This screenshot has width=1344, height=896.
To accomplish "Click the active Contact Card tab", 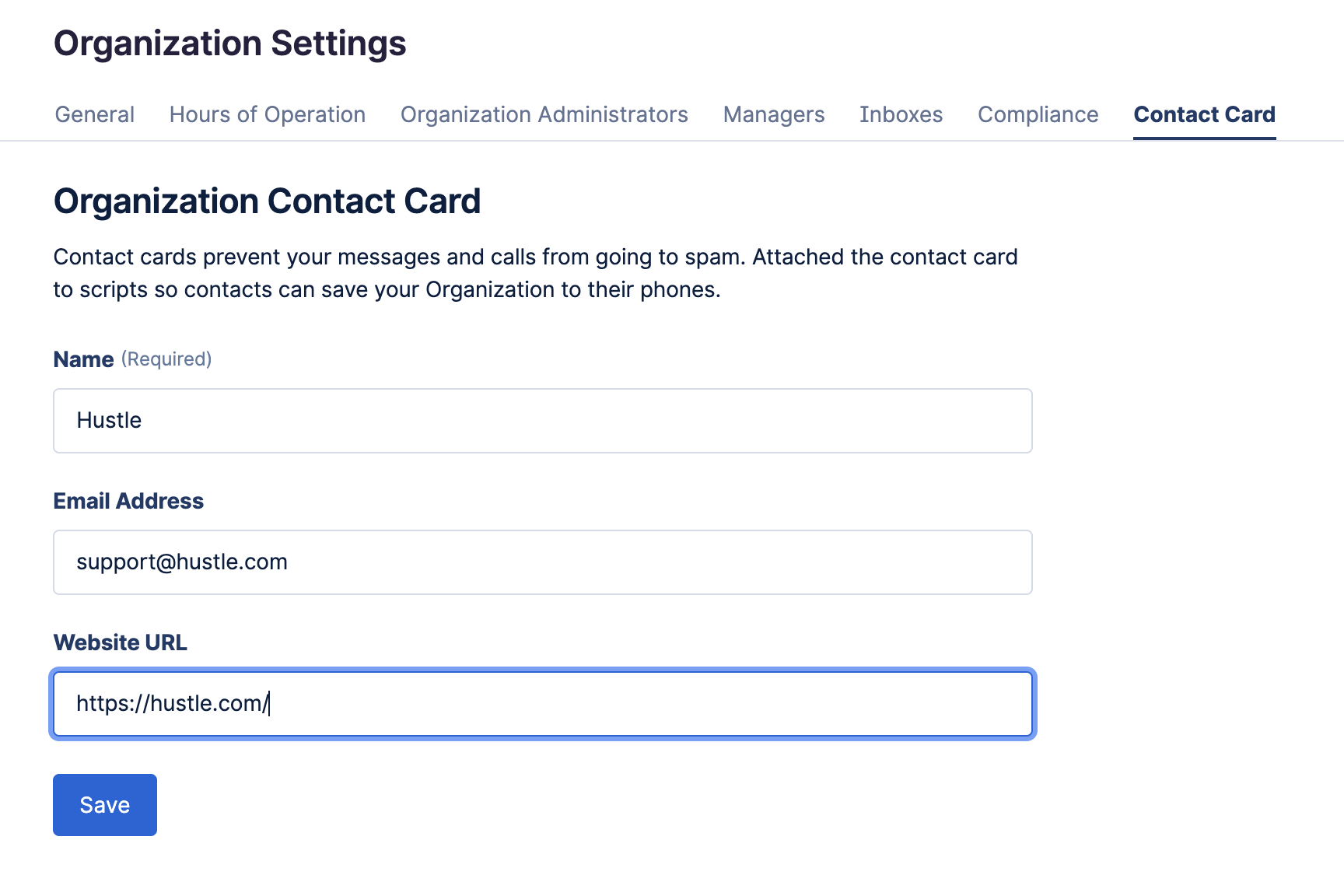I will 1204,114.
